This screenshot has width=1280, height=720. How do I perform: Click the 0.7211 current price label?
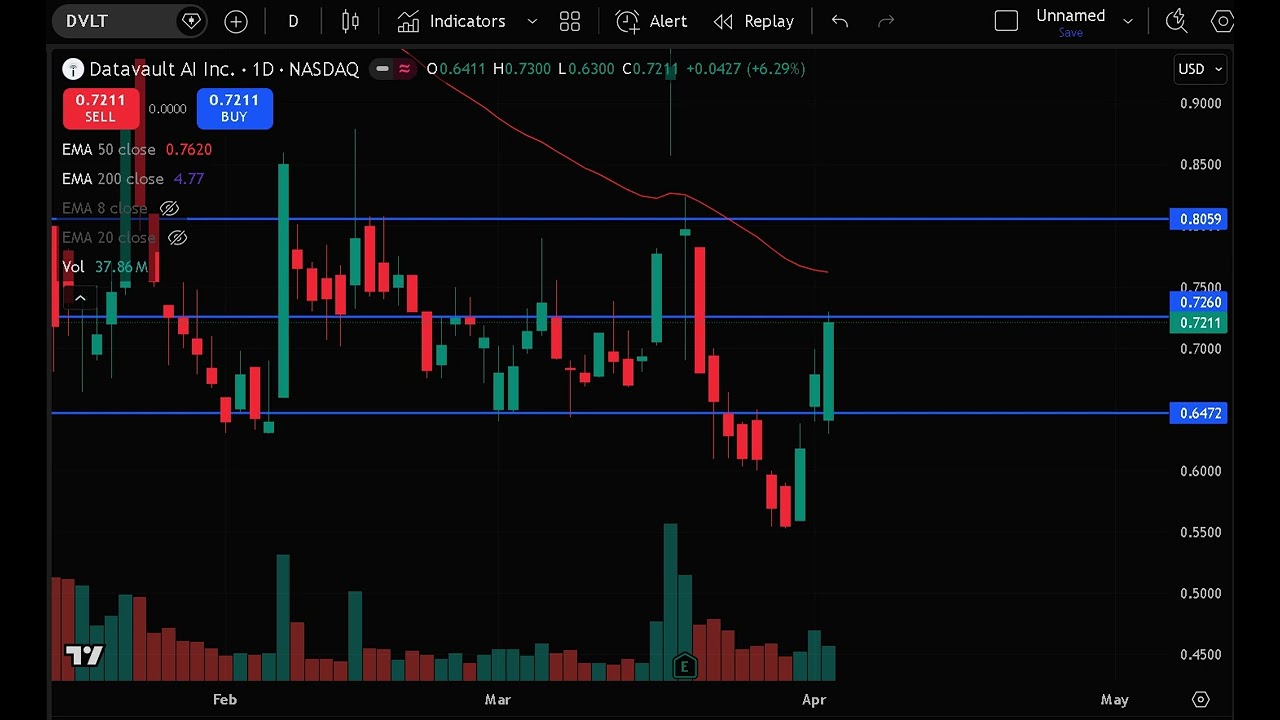click(x=1198, y=323)
